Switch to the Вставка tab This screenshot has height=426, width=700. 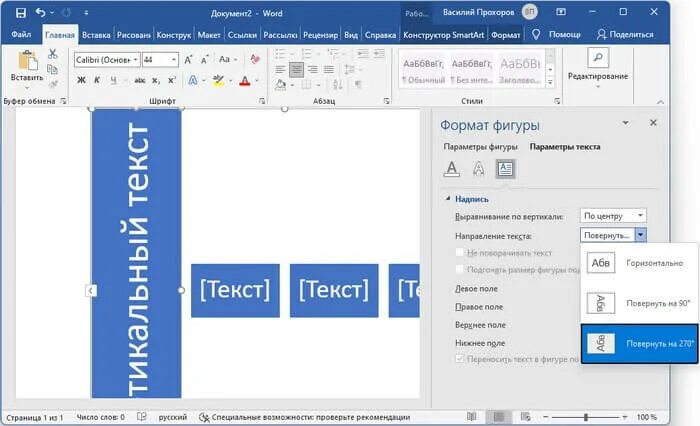coord(96,35)
